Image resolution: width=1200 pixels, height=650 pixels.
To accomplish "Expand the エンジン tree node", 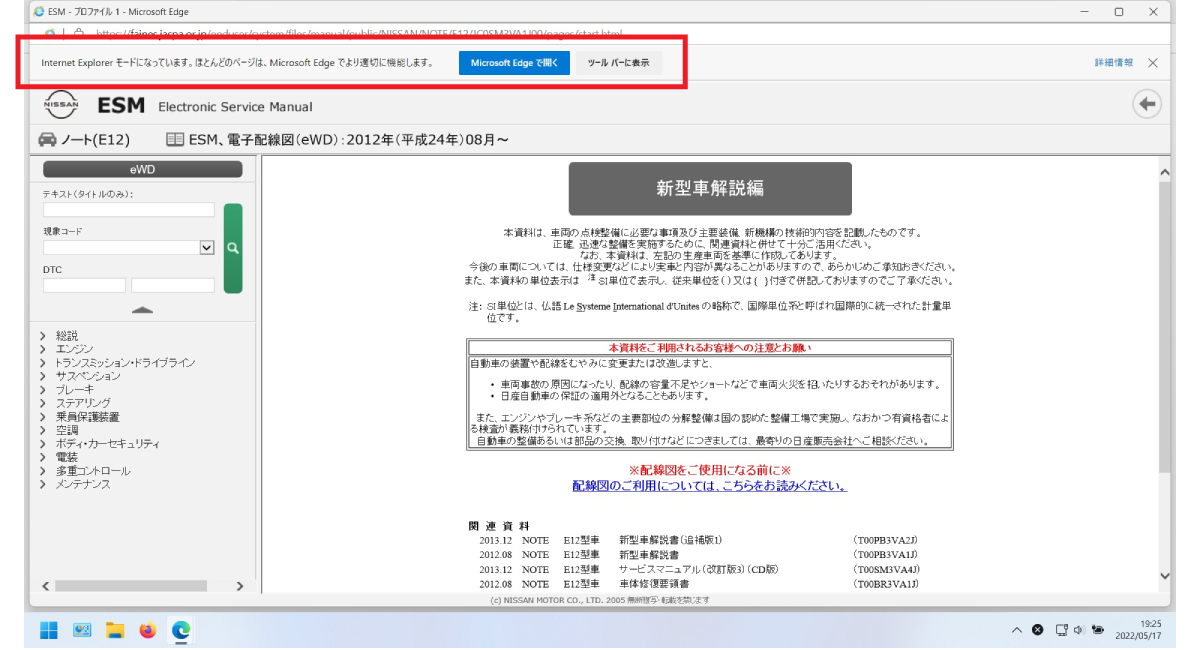I will click(x=42, y=349).
